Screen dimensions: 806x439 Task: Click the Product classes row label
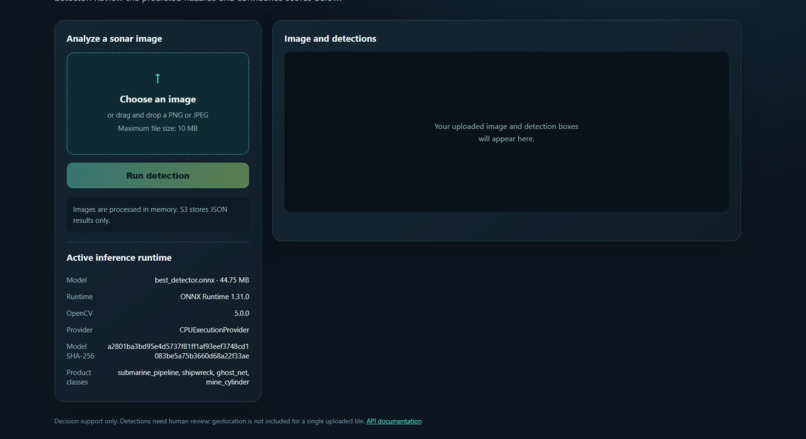[x=79, y=377]
